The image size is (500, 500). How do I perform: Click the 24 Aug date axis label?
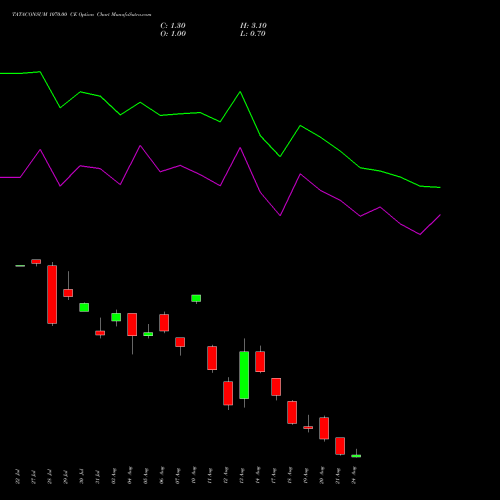click(354, 475)
